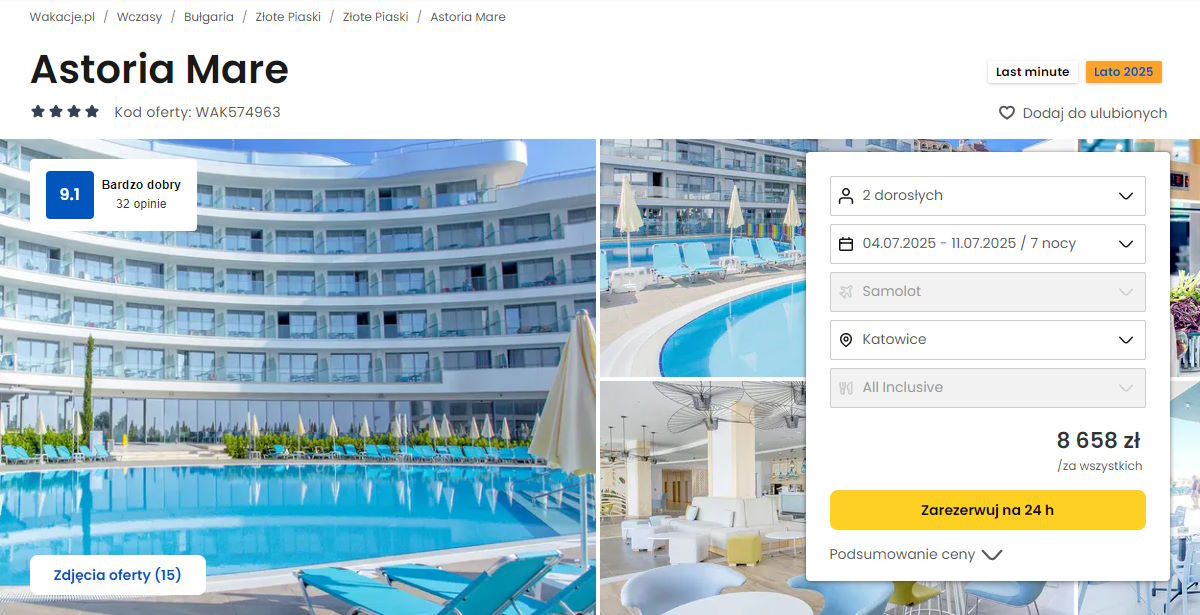Open the Katowice departure dropdown
This screenshot has width=1200, height=615.
coord(988,340)
